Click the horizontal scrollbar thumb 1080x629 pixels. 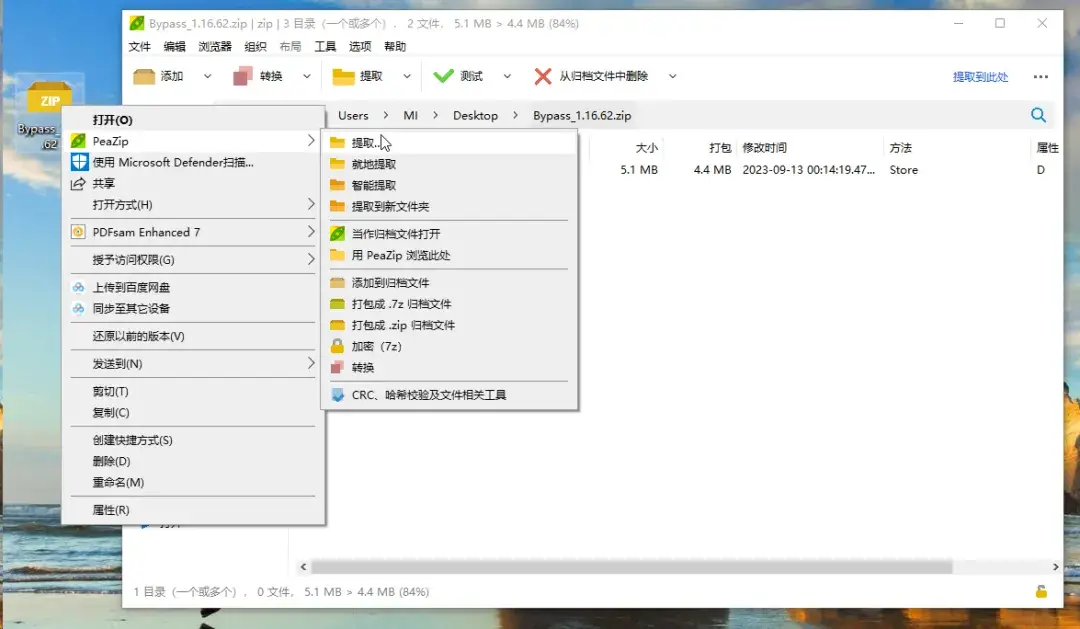(x=632, y=566)
